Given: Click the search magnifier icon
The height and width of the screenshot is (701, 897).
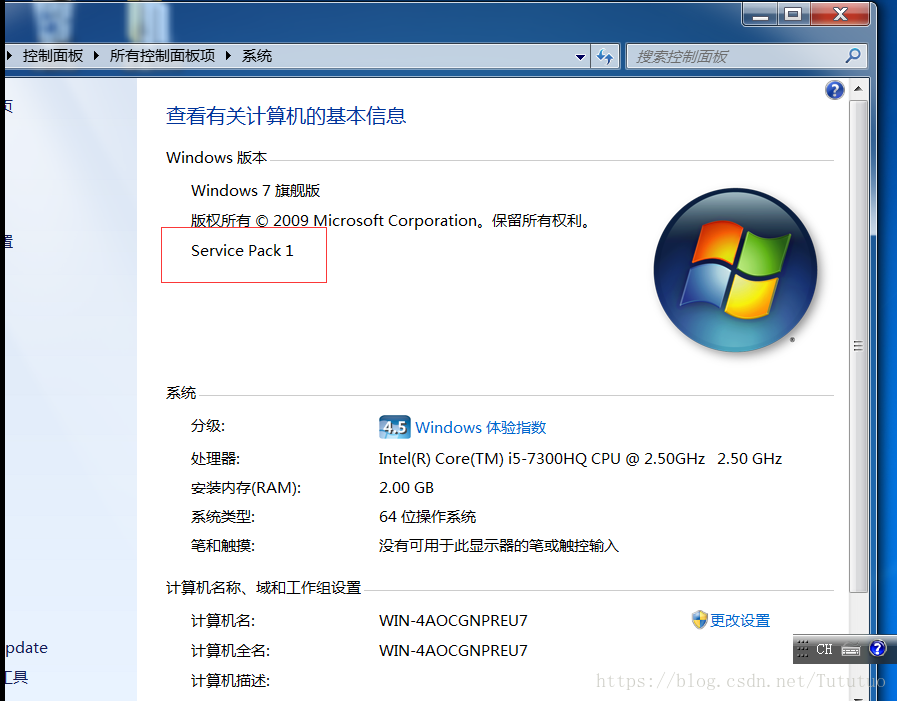Looking at the screenshot, I should [x=853, y=56].
